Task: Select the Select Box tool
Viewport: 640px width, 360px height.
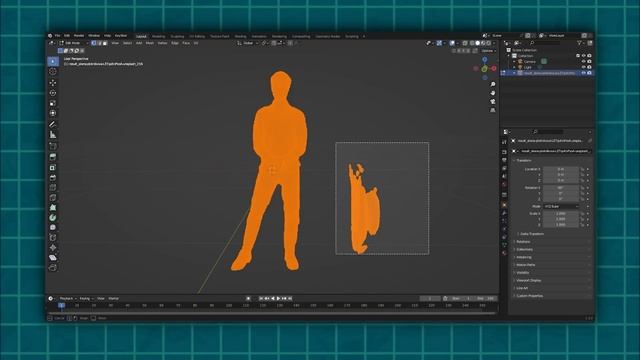Action: (x=53, y=62)
